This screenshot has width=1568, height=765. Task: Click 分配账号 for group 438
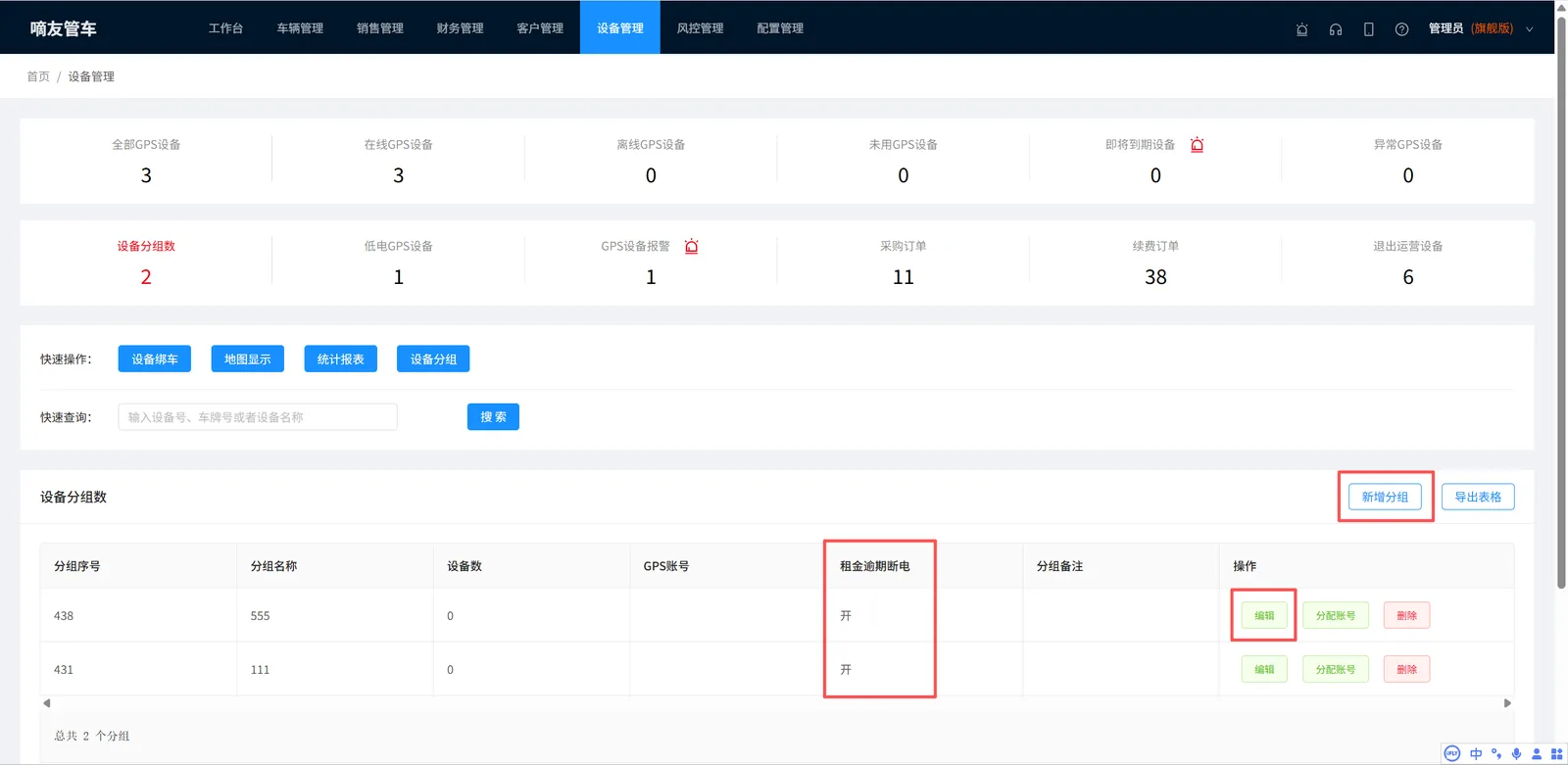point(1336,616)
